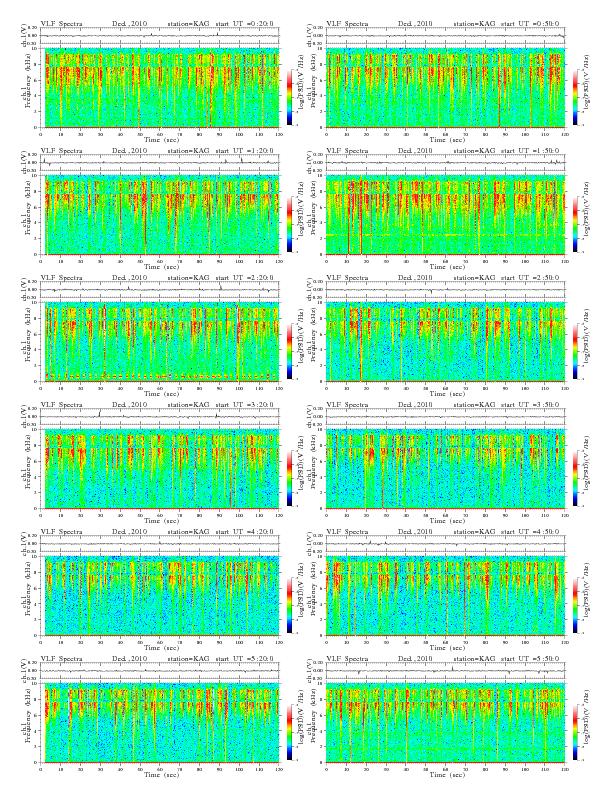Click the spectrogram for start UT 3:50:0
The height and width of the screenshot is (792, 612).
446,469
